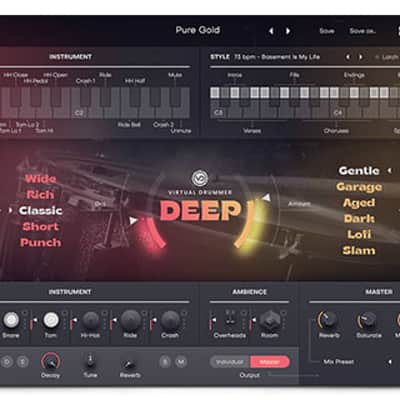Click the E button left of Decay
The width and height of the screenshot is (400, 400).
coord(23,361)
